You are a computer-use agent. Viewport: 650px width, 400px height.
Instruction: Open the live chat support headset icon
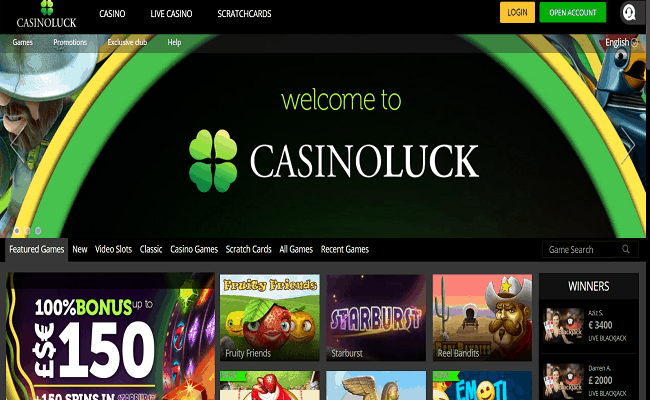(629, 12)
